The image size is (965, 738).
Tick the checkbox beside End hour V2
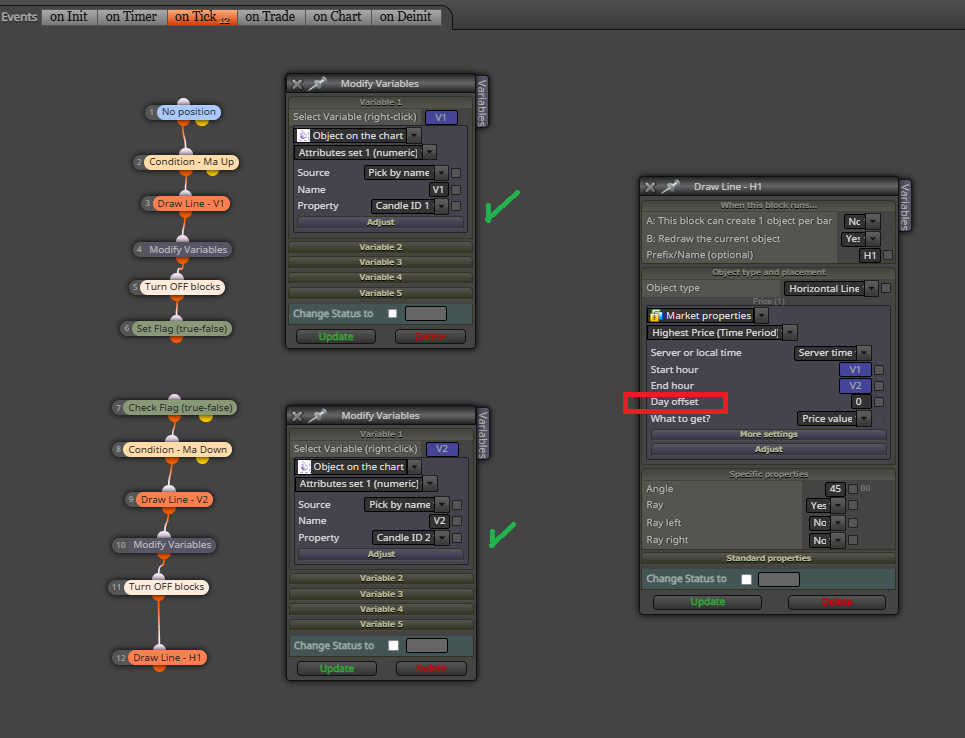(879, 386)
